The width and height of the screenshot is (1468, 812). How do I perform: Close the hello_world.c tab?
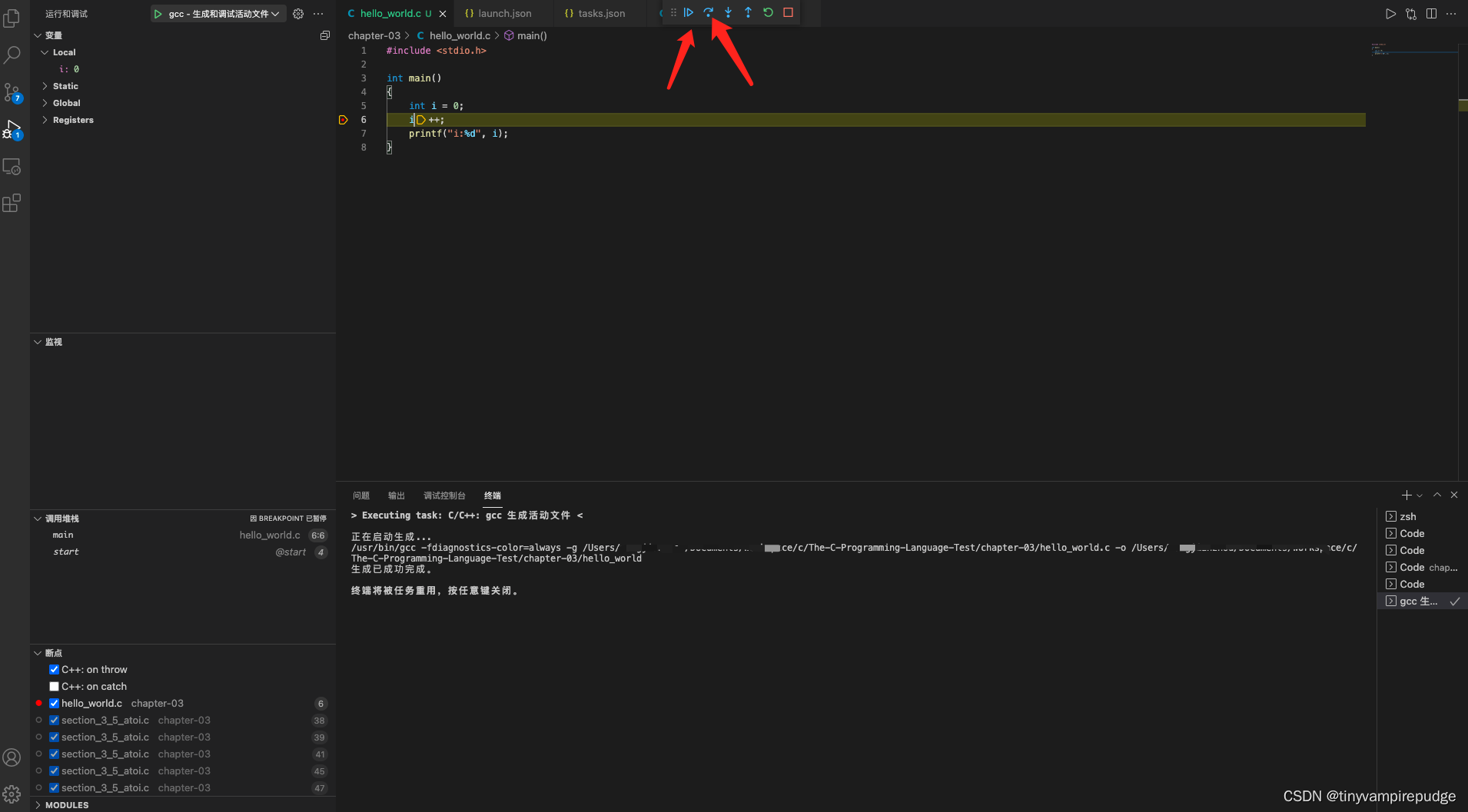pyautogui.click(x=443, y=14)
